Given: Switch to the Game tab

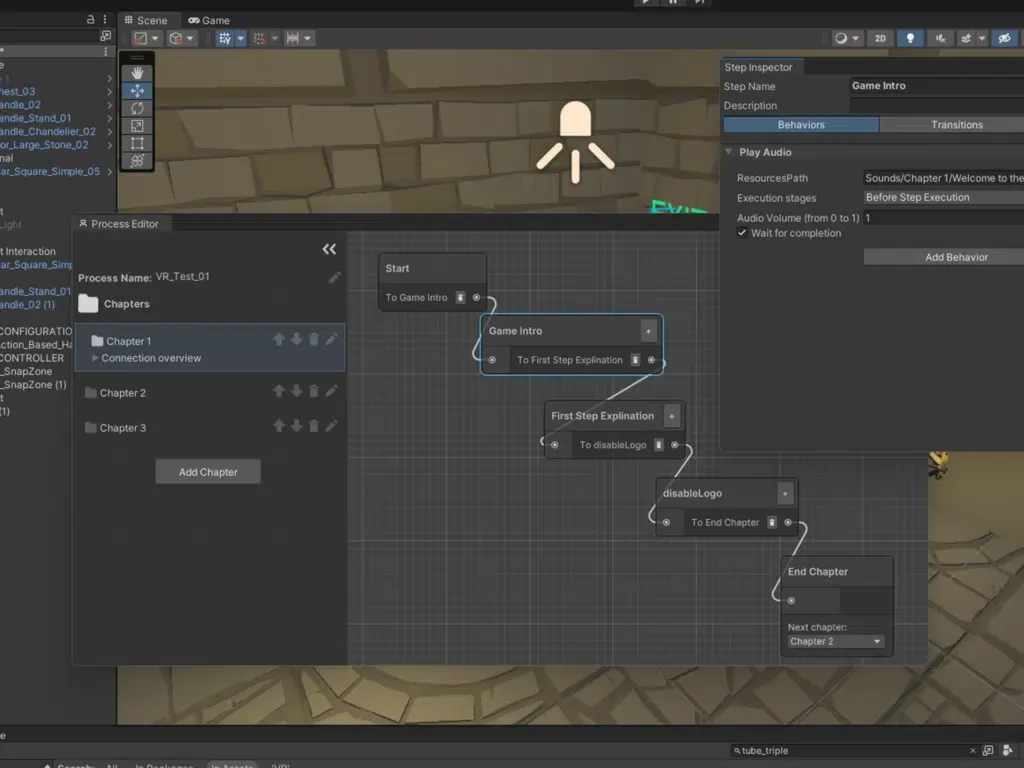Looking at the screenshot, I should point(209,20).
